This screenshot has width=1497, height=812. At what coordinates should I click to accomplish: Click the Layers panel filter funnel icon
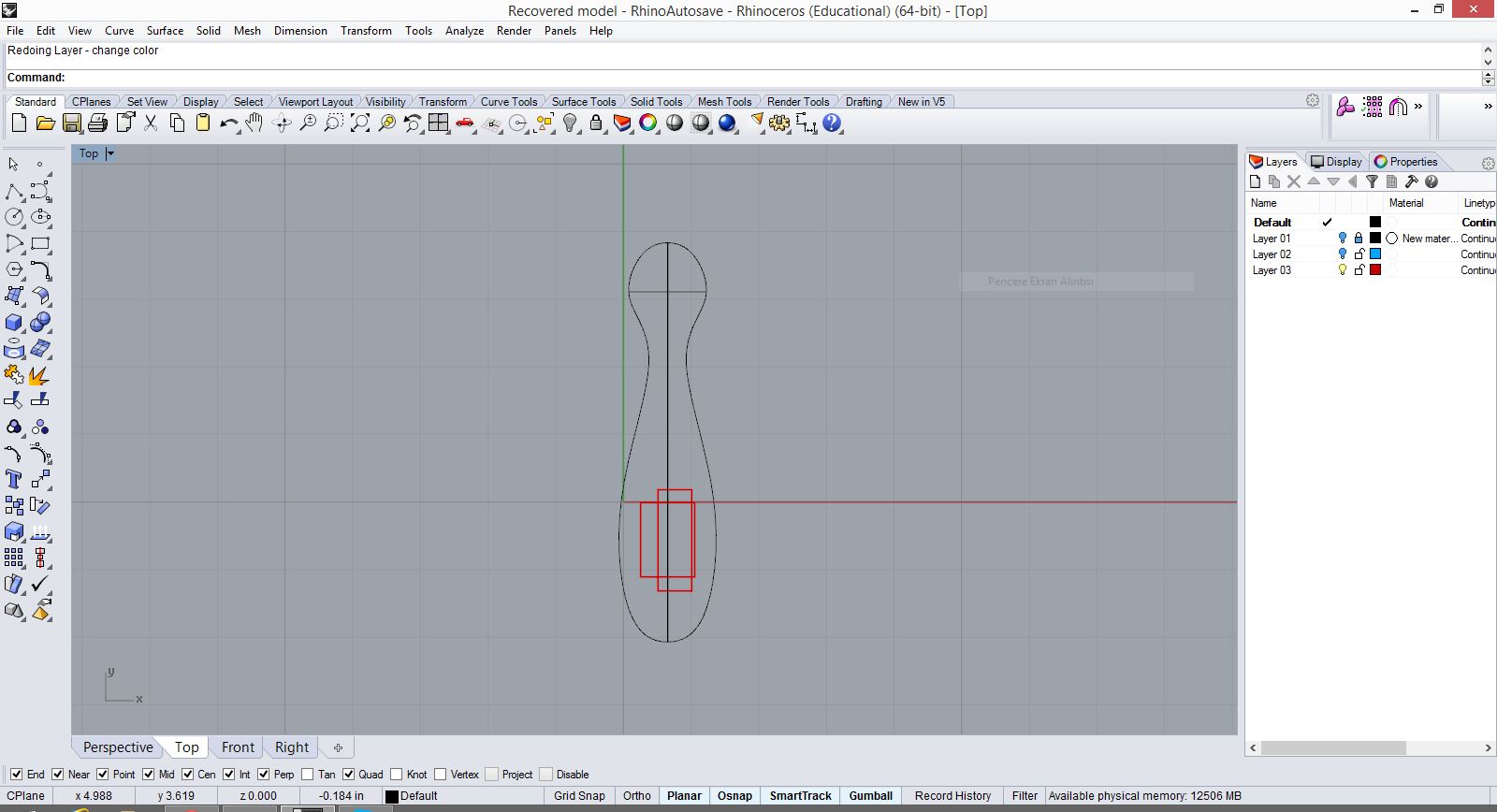coord(1372,181)
